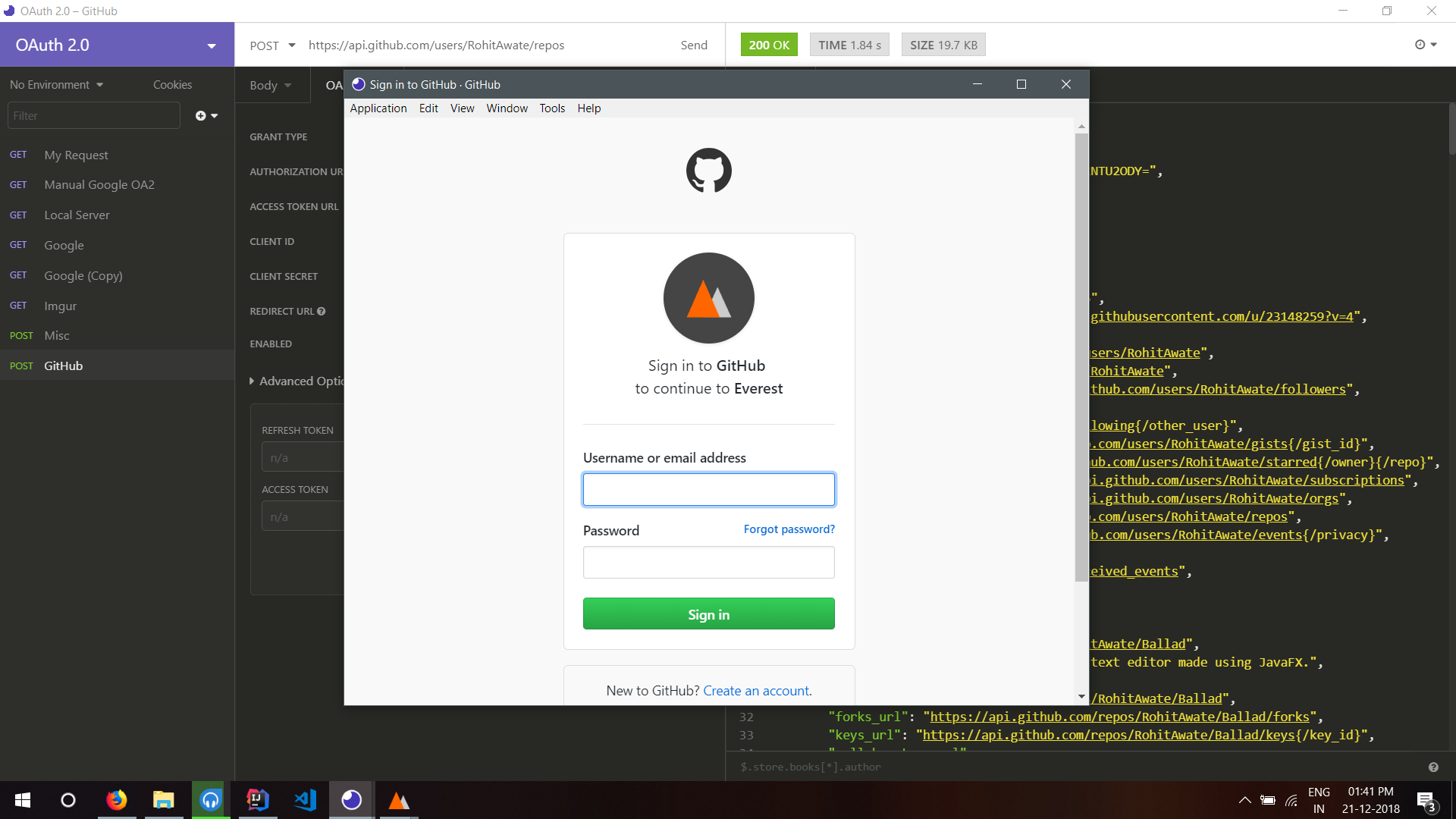Open Firefox from the taskbar
This screenshot has width=1456, height=819.
[117, 800]
